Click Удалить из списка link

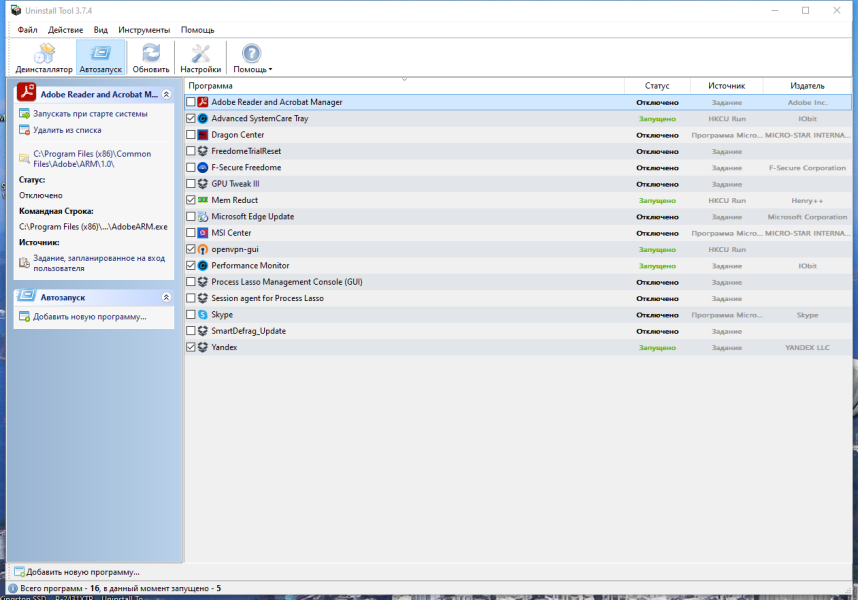click(x=67, y=130)
